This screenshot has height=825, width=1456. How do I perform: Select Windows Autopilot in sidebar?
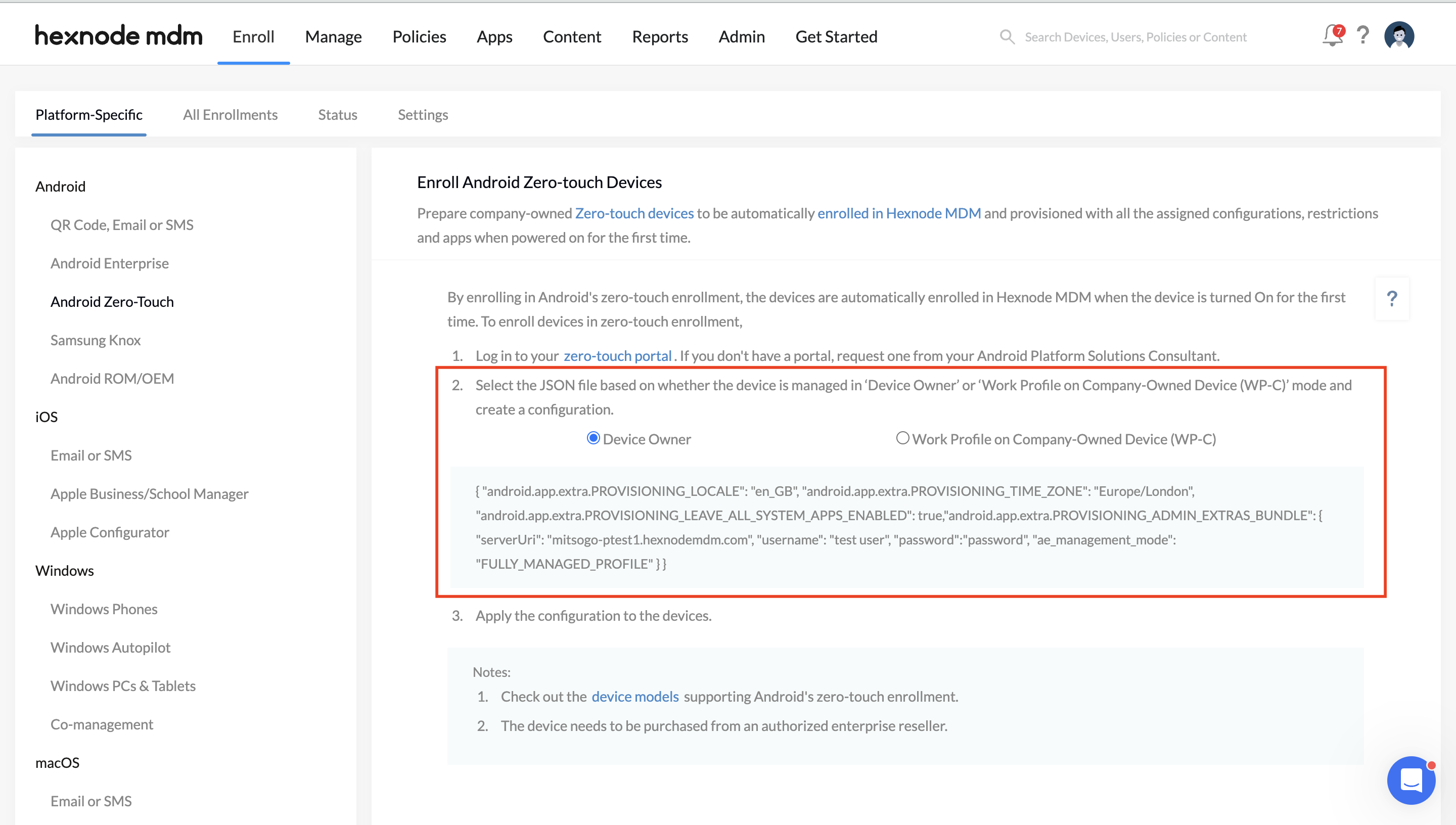pyautogui.click(x=110, y=648)
